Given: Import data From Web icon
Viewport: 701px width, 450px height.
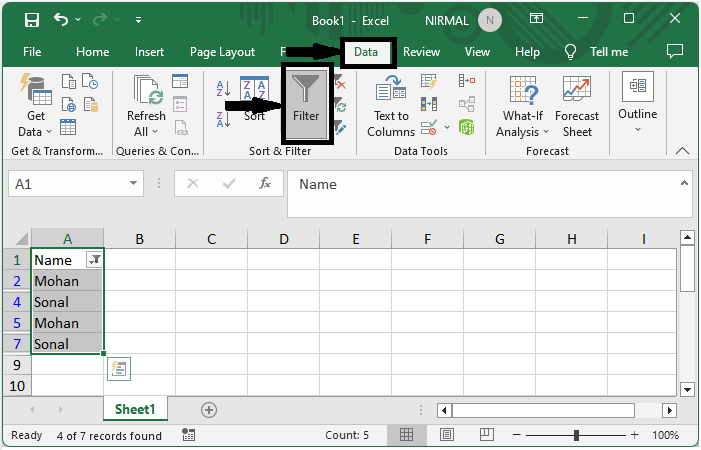Looking at the screenshot, I should coord(68,105).
